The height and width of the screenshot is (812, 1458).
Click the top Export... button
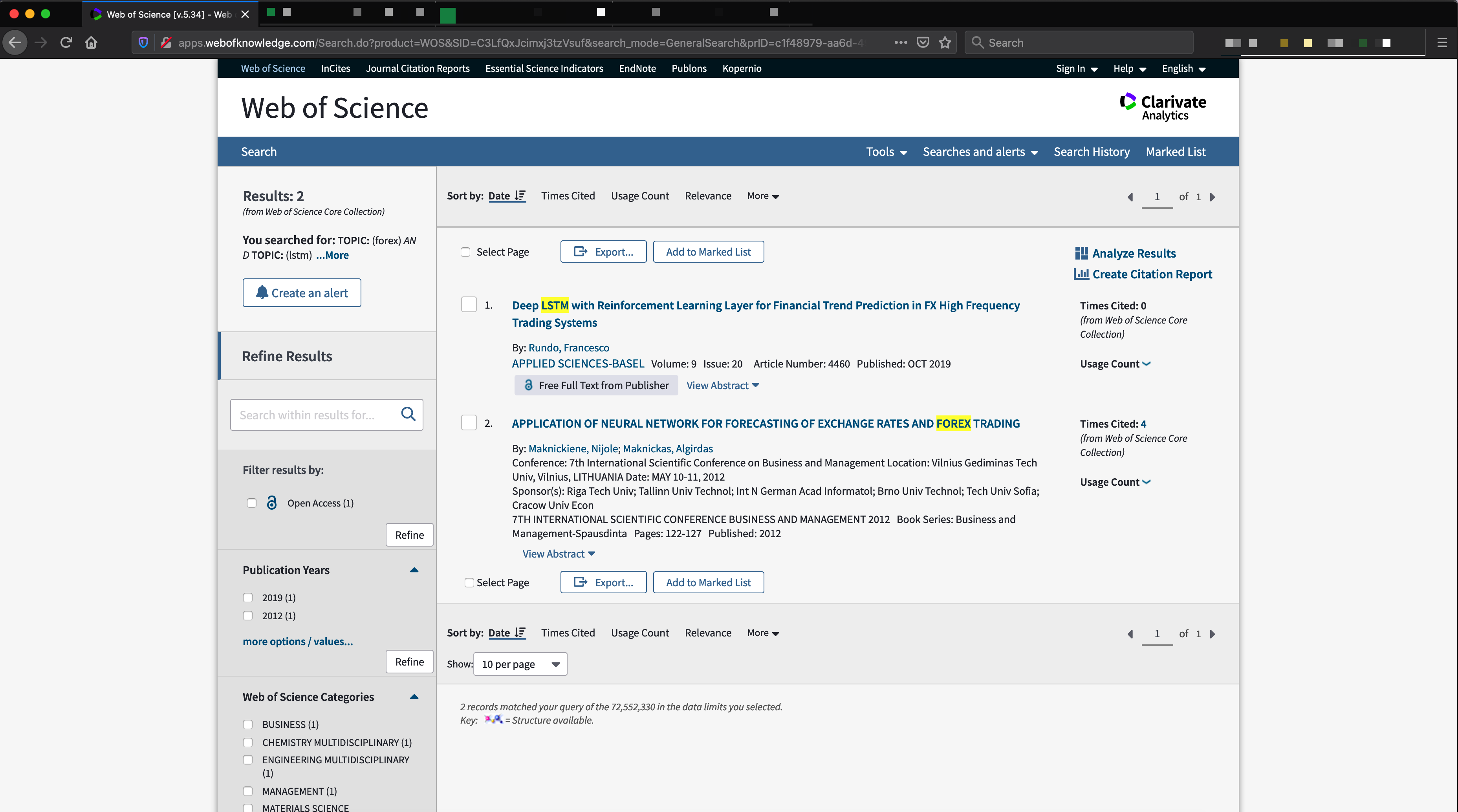click(x=603, y=252)
